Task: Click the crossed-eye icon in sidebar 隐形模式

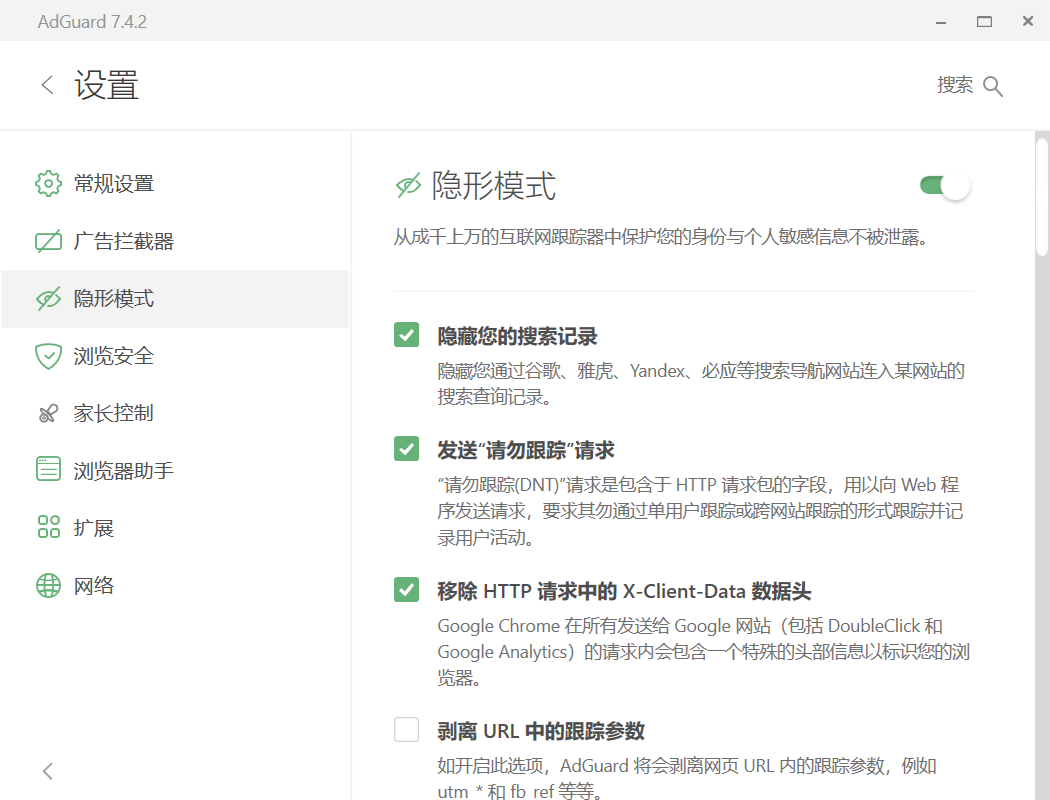Action: coord(48,299)
